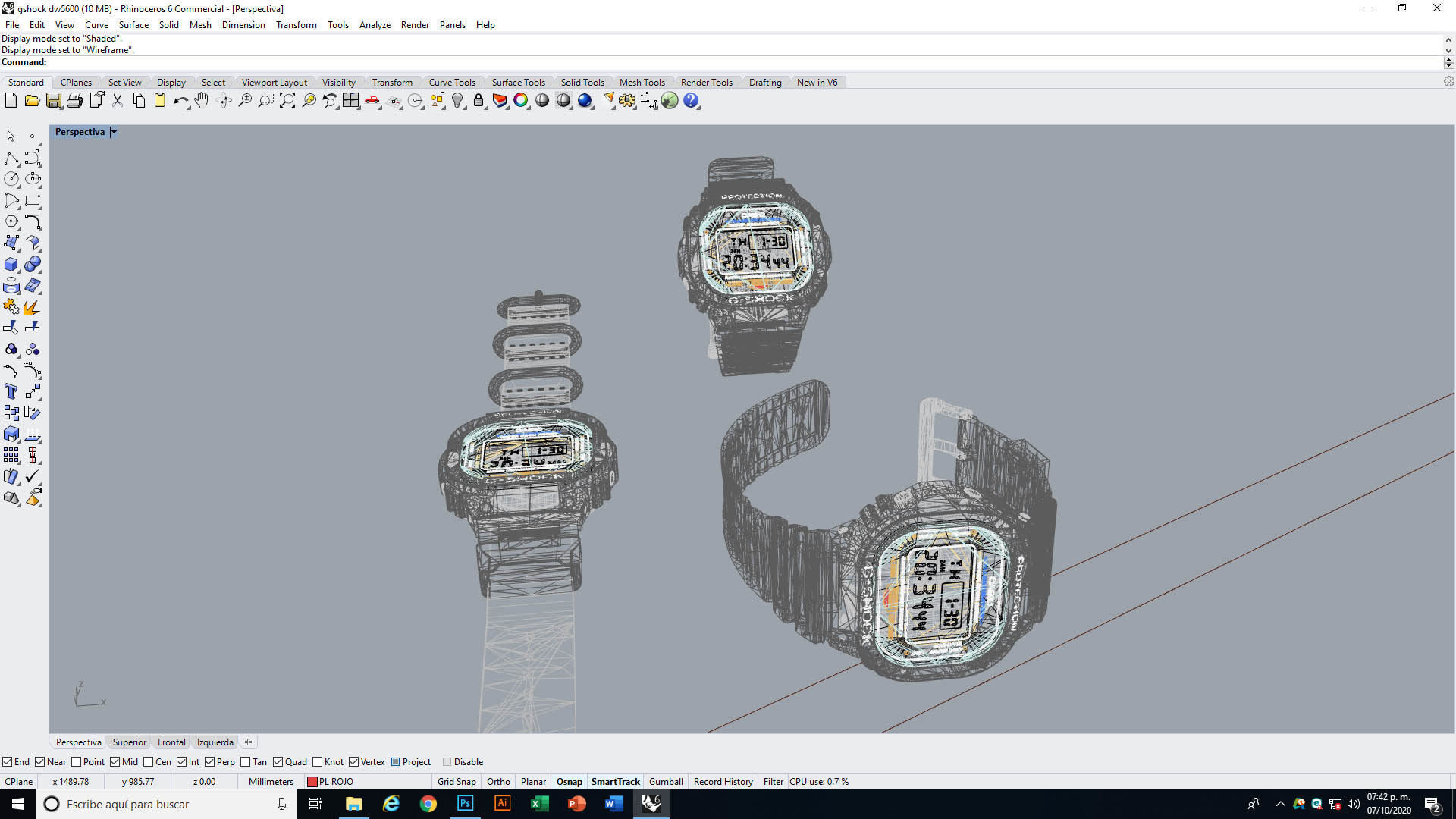
Task: Select the Box solid tool
Action: (x=11, y=265)
